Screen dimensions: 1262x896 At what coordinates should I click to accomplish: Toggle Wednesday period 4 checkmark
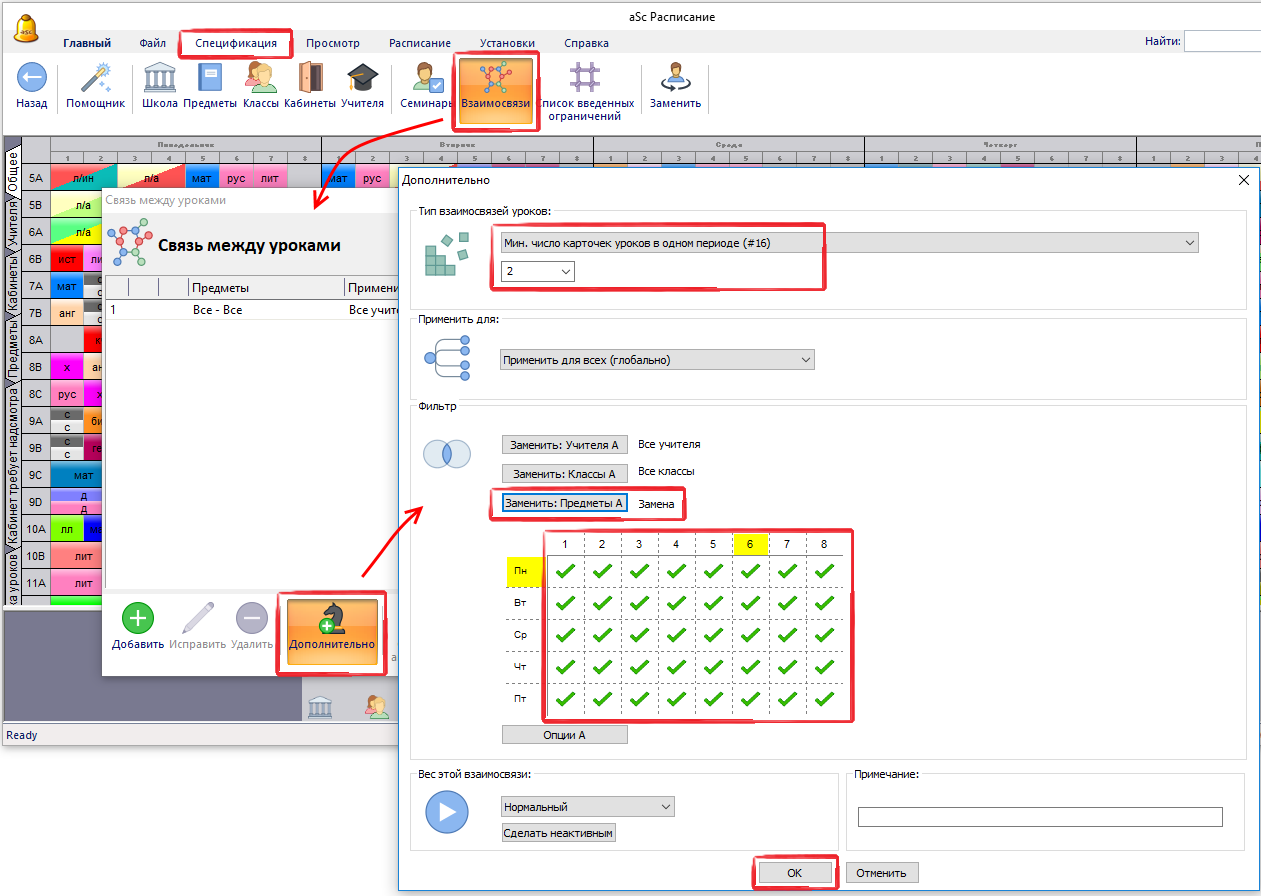[x=677, y=635]
